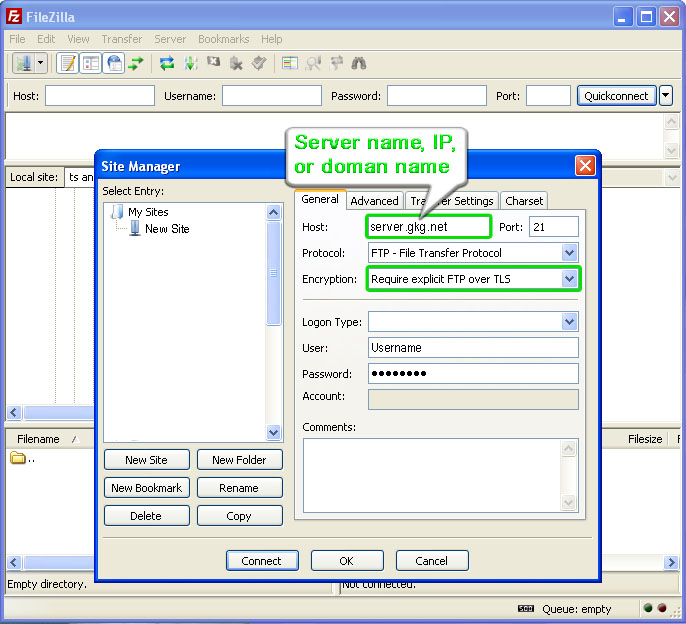Click the Site Manager Password field
This screenshot has width=686, height=624.
(473, 373)
